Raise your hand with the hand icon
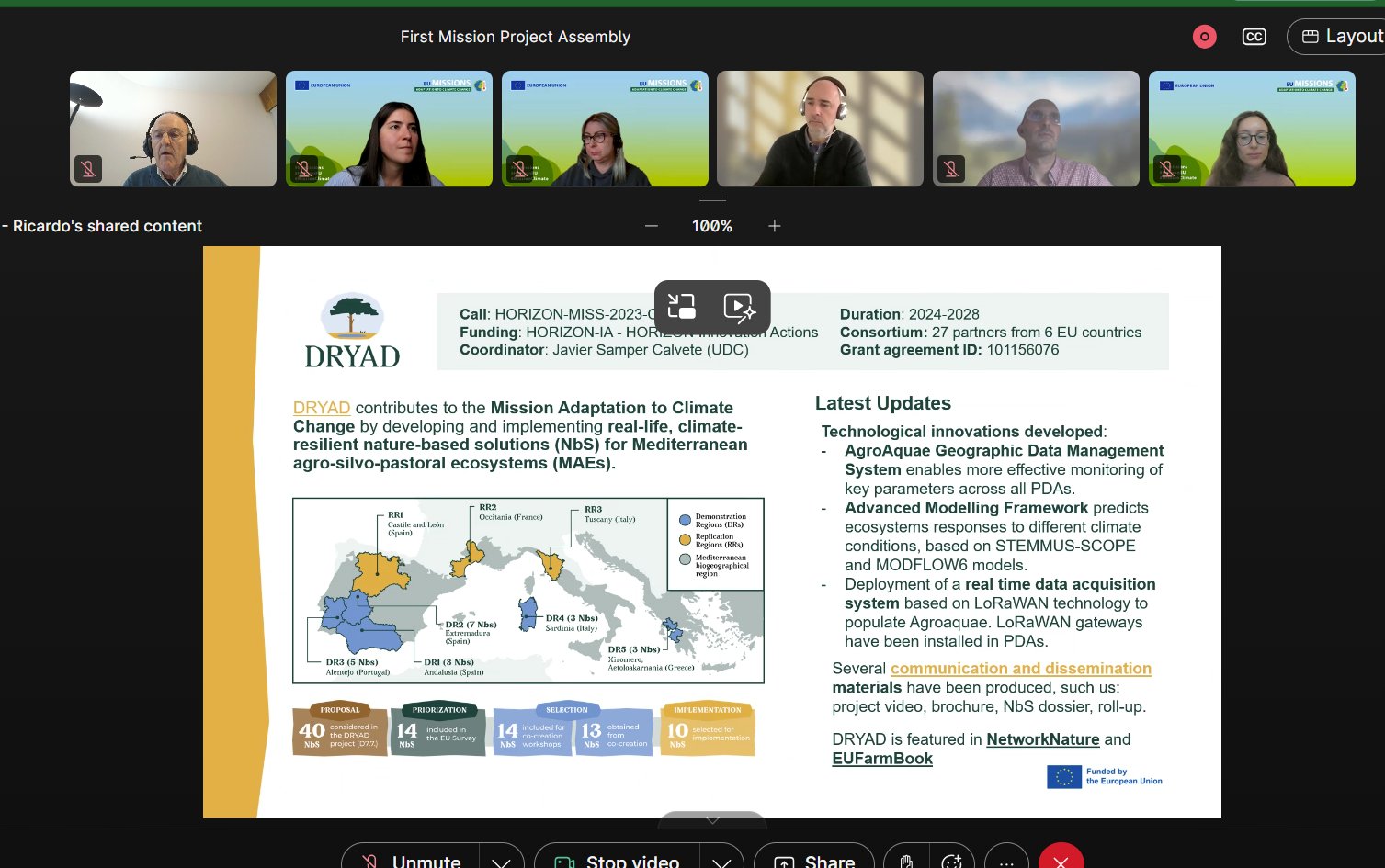The image size is (1385, 868). click(x=906, y=860)
